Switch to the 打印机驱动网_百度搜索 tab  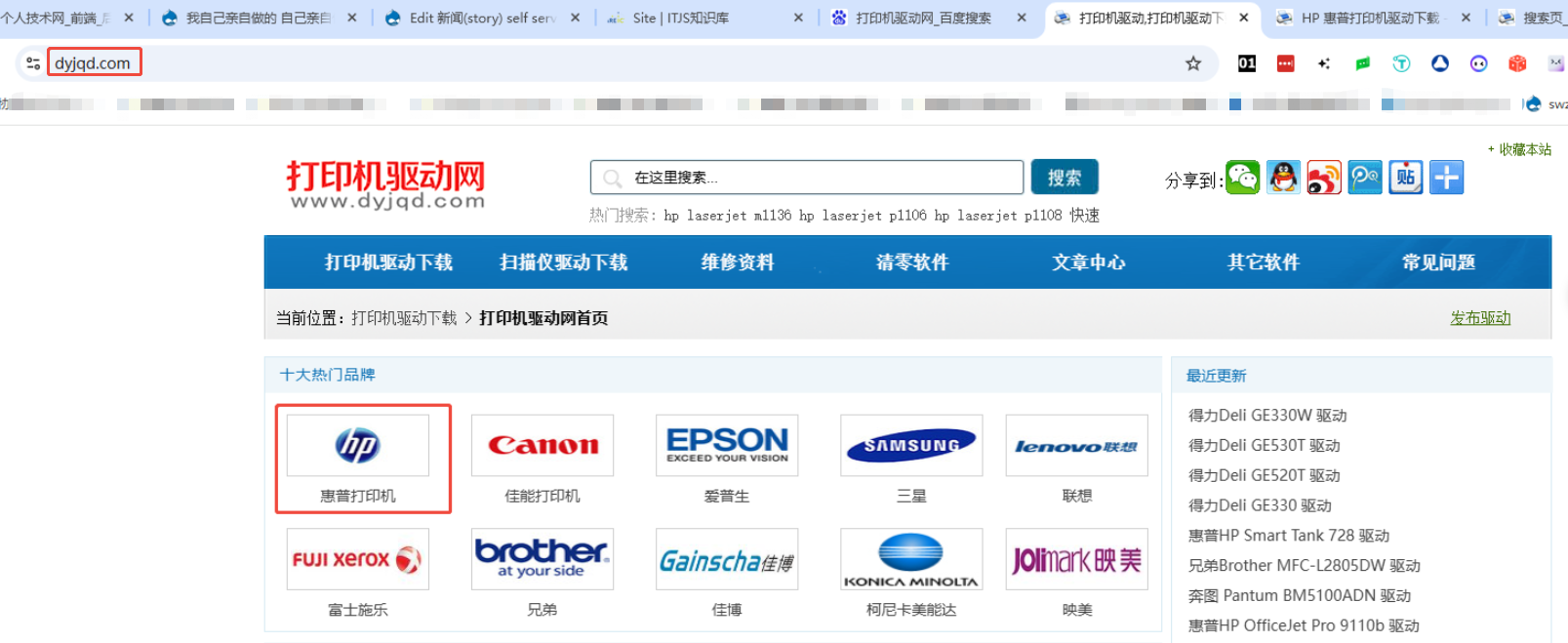point(929,18)
